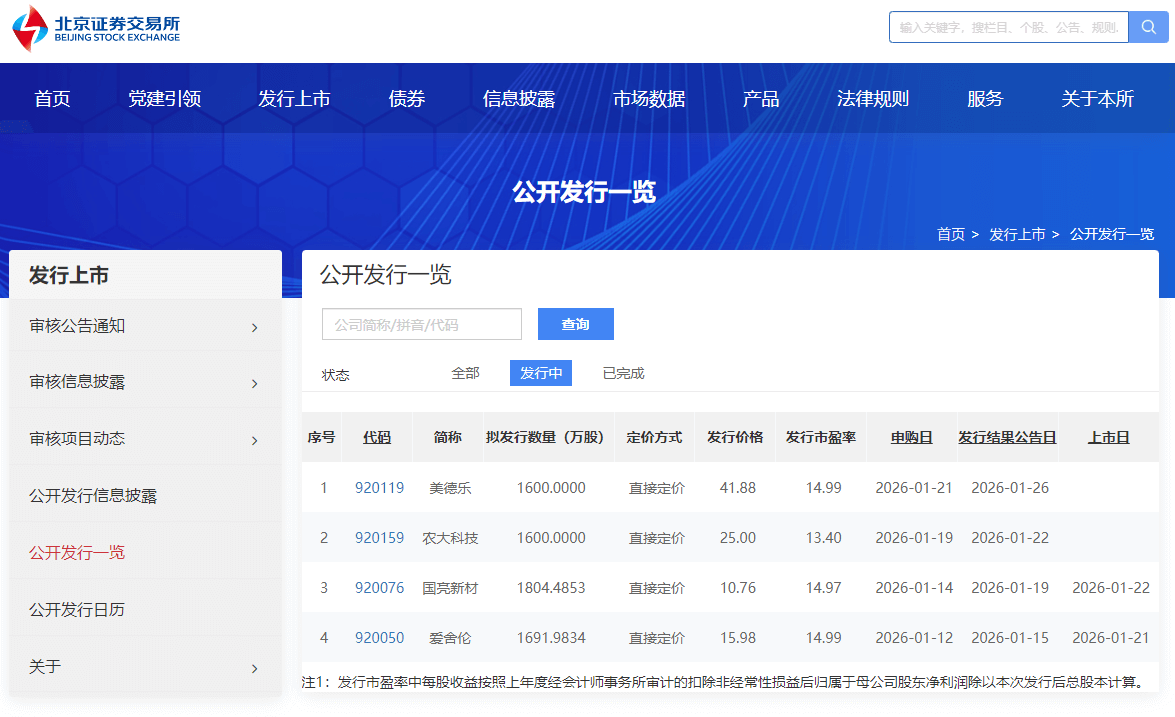Sort by the 申购日 column header
Viewport: 1175px width, 717px height.
(911, 437)
